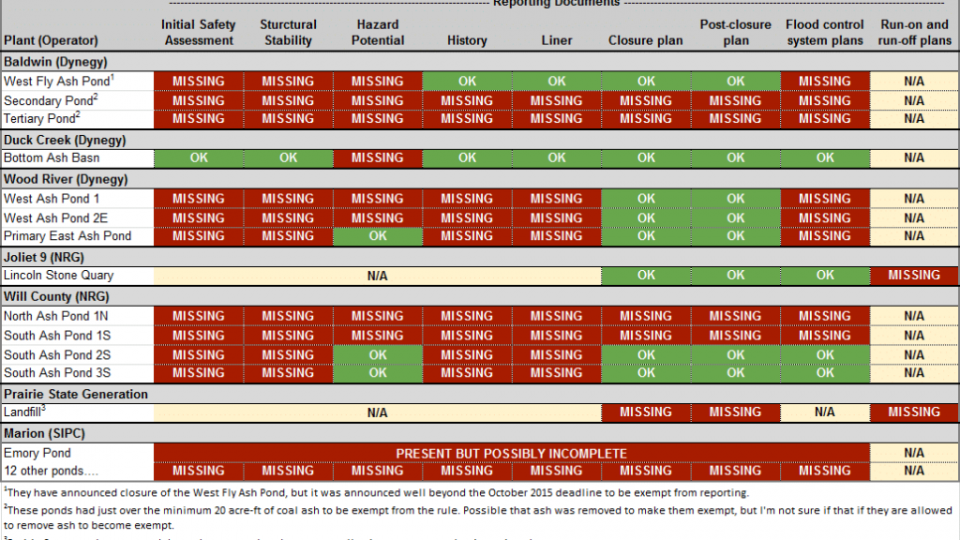The width and height of the screenshot is (960, 540).
Task: Click Emory Pond's Run-on 'N/A' cell
Action: pyautogui.click(x=914, y=453)
